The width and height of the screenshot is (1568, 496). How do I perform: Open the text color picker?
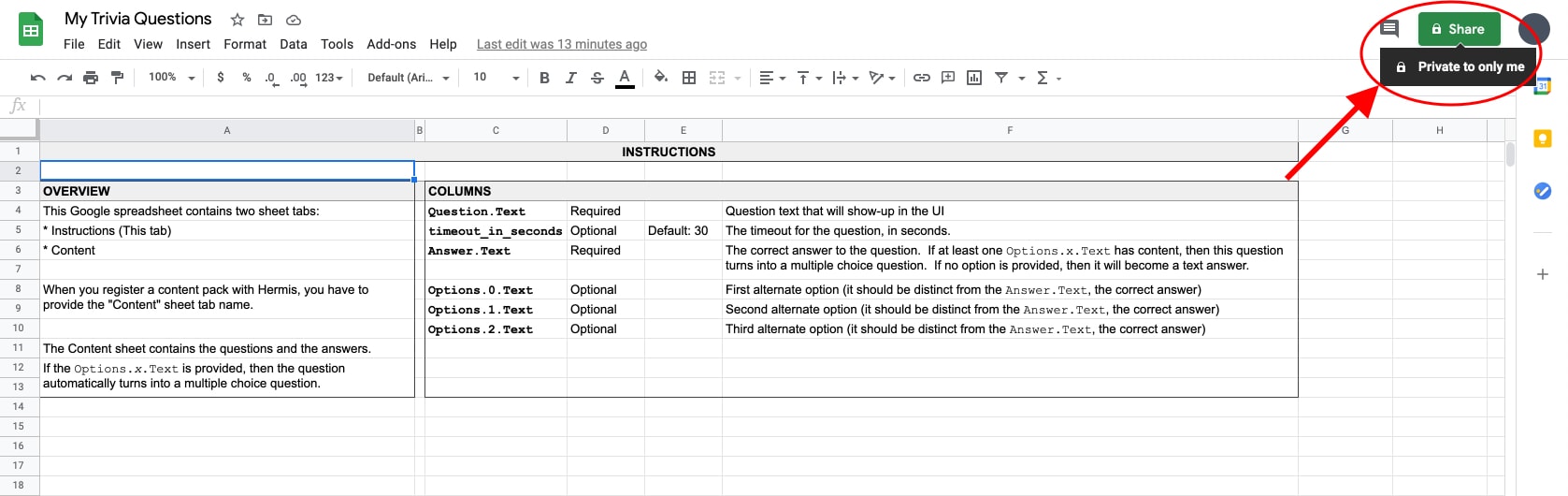tap(625, 78)
